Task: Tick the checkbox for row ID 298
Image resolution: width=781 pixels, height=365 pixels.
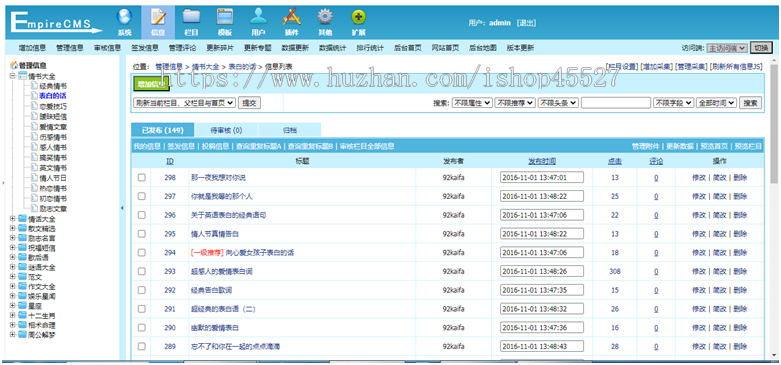Action: (141, 177)
